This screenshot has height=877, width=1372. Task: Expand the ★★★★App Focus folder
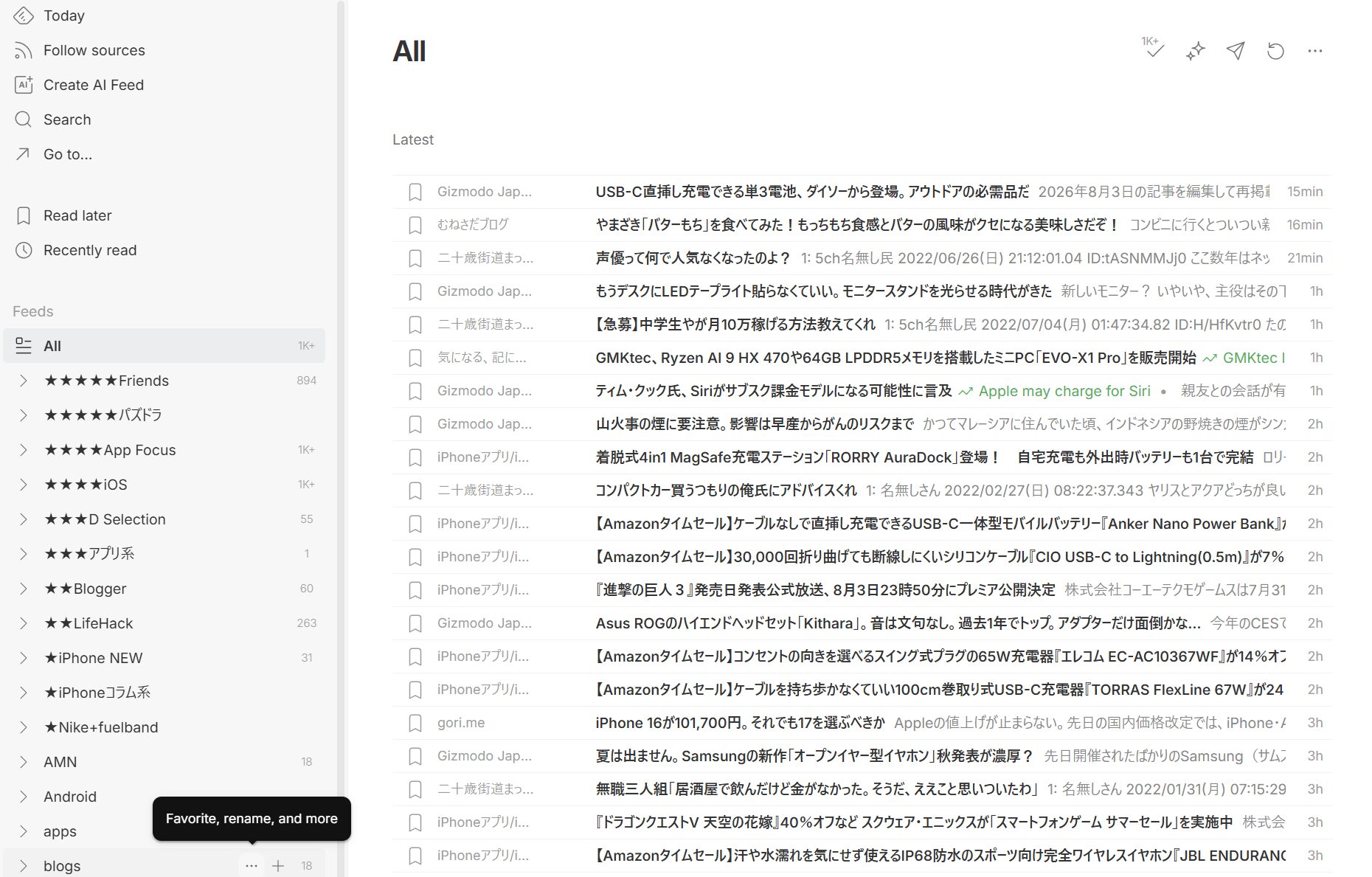[24, 450]
